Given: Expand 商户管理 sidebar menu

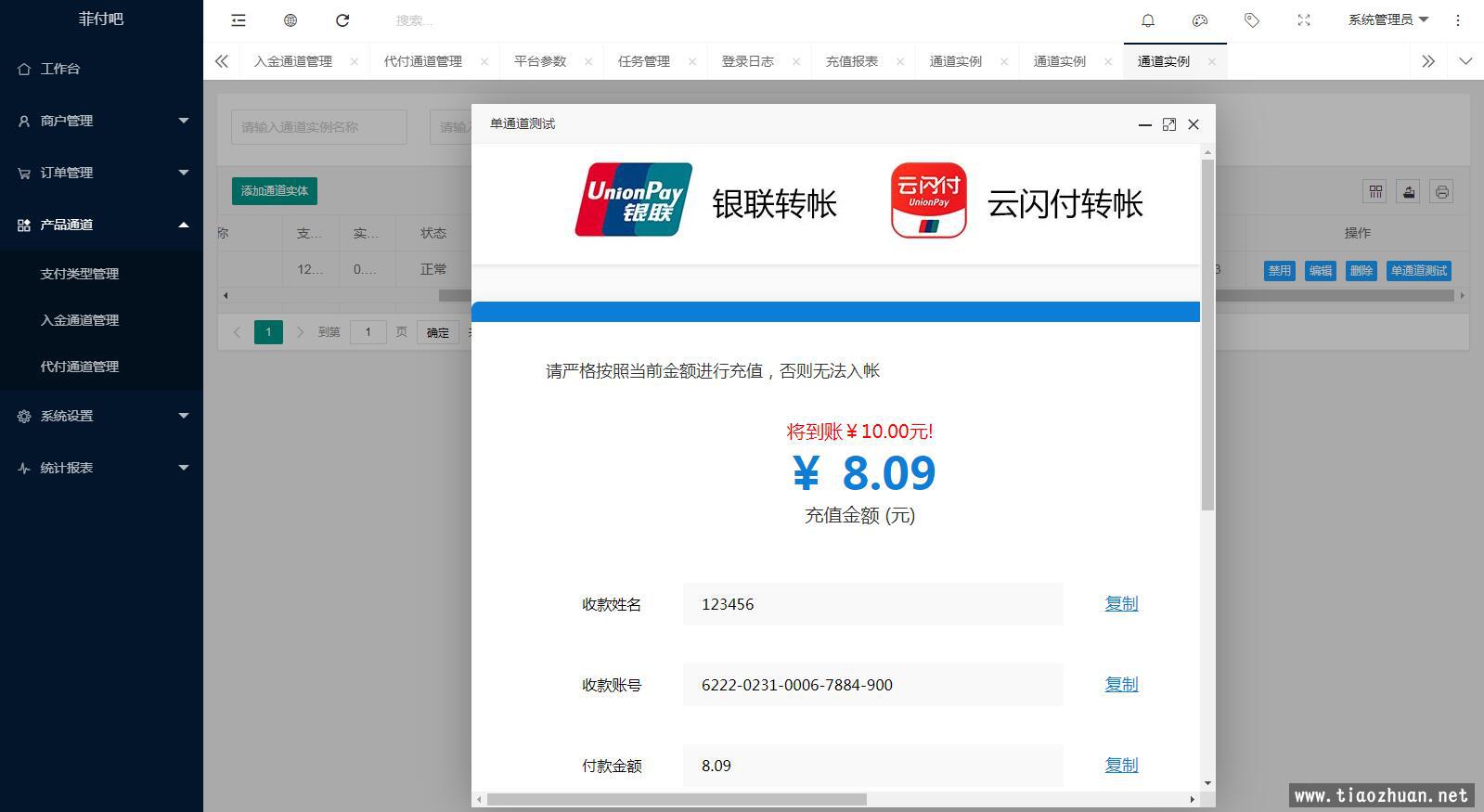Looking at the screenshot, I should (x=101, y=121).
